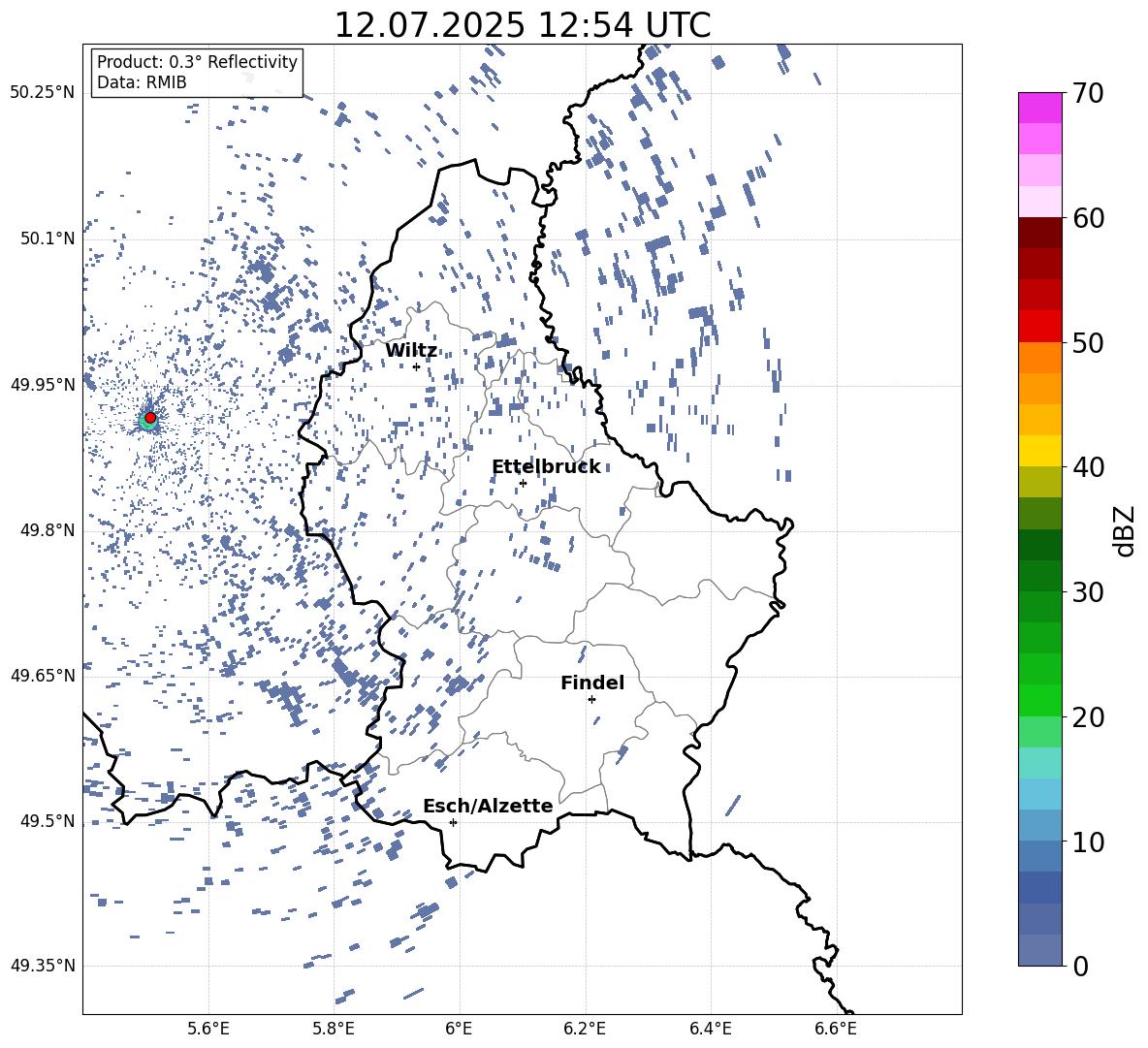Click the 50.1°N latitude label
The width and height of the screenshot is (1148, 1048).
pyautogui.click(x=48, y=238)
